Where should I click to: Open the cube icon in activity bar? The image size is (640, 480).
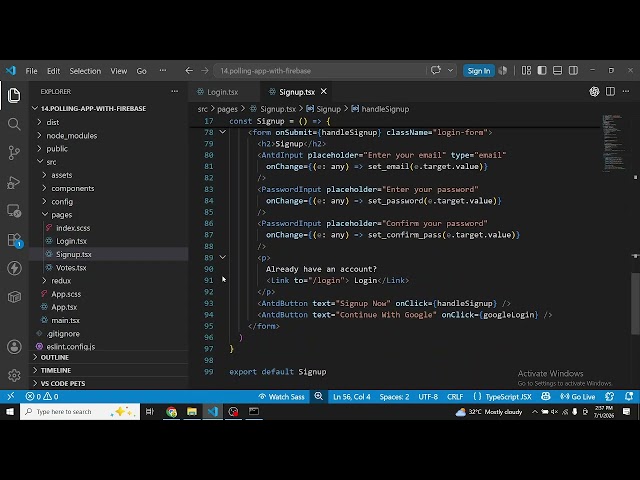coord(14,297)
